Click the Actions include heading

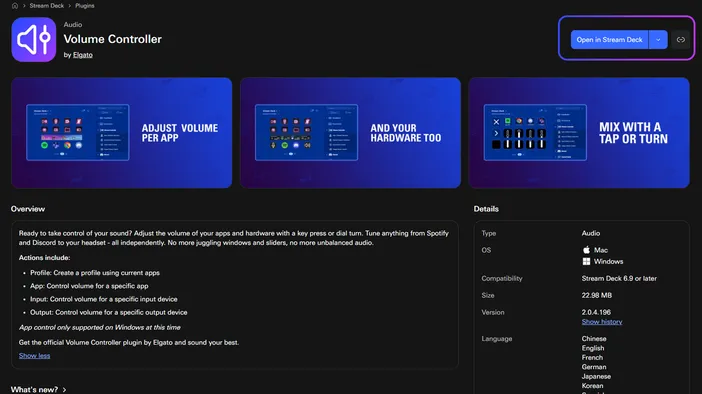coord(44,258)
